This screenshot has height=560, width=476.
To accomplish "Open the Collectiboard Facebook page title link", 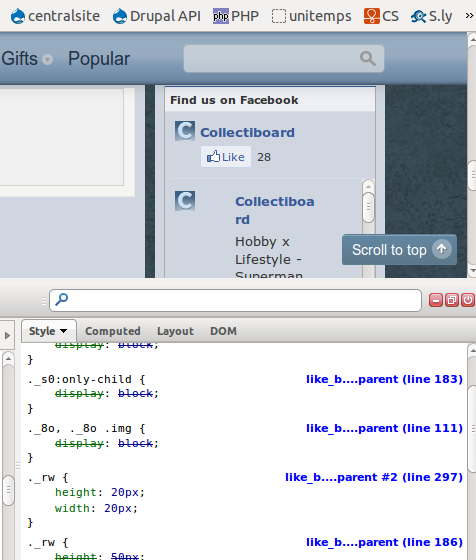I will (247, 132).
